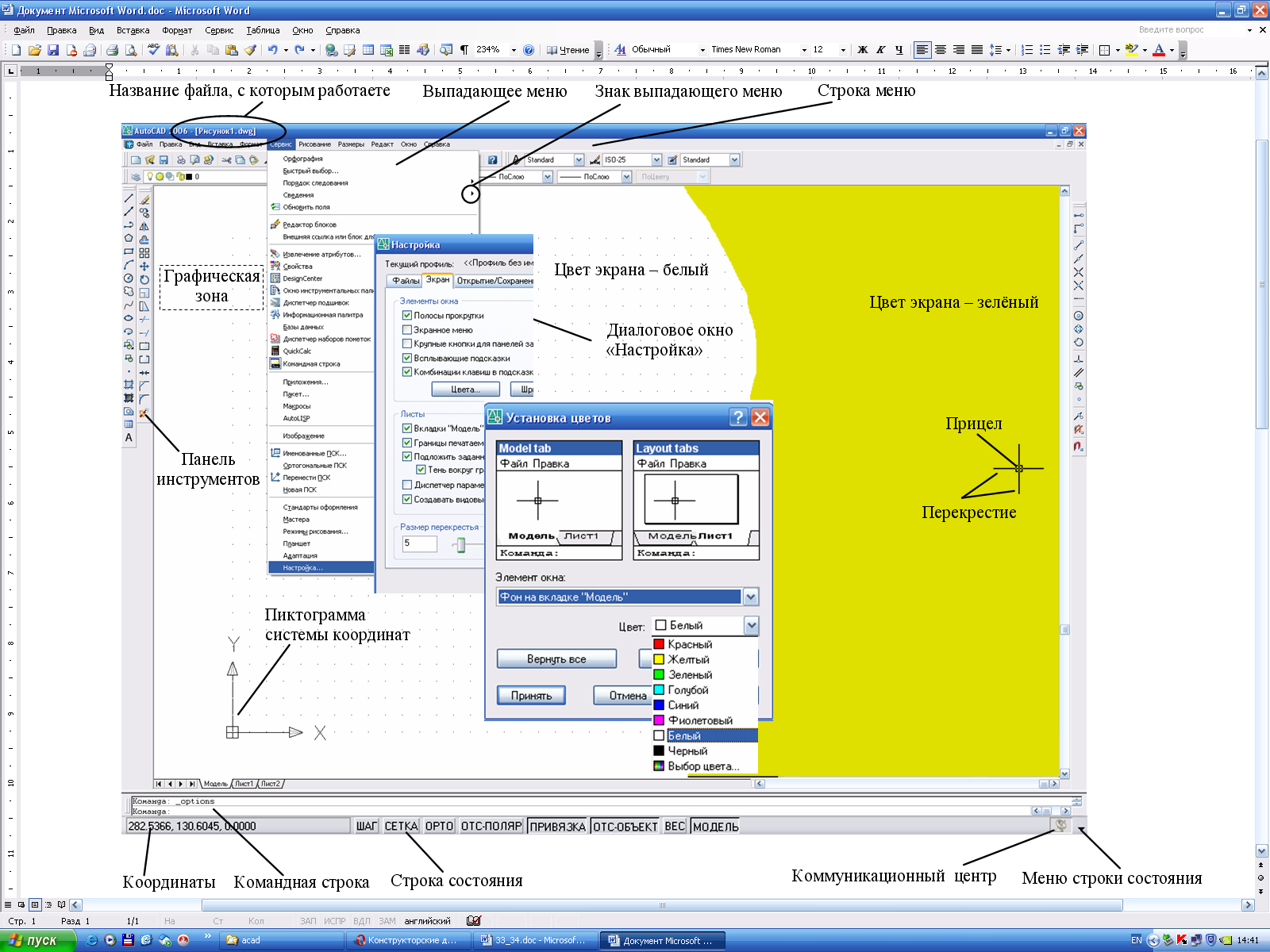The image size is (1270, 952).
Task: Switch to Конструкторские taskbar window
Action: pos(409,940)
